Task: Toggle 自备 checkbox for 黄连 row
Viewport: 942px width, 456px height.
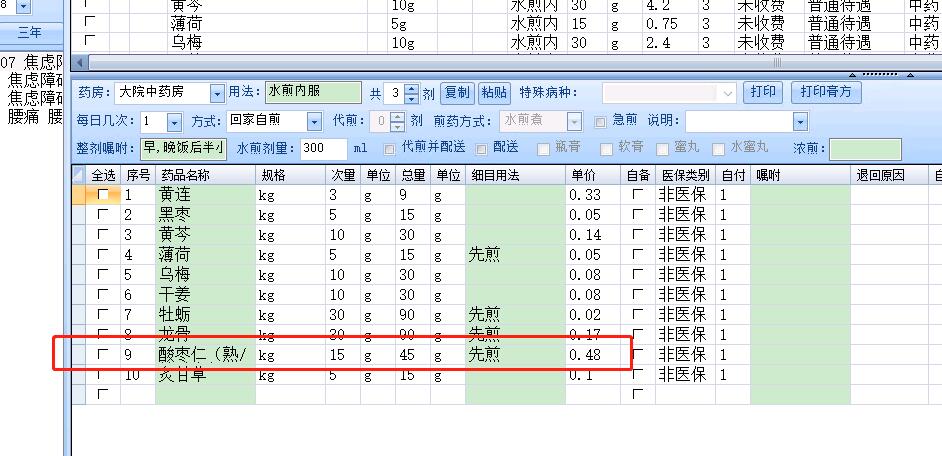Action: (x=637, y=195)
